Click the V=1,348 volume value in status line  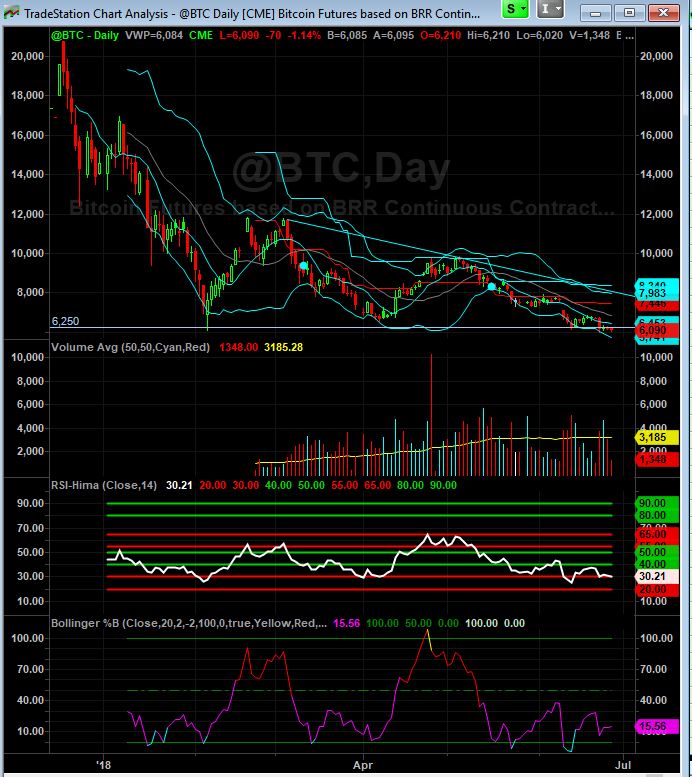(589, 35)
